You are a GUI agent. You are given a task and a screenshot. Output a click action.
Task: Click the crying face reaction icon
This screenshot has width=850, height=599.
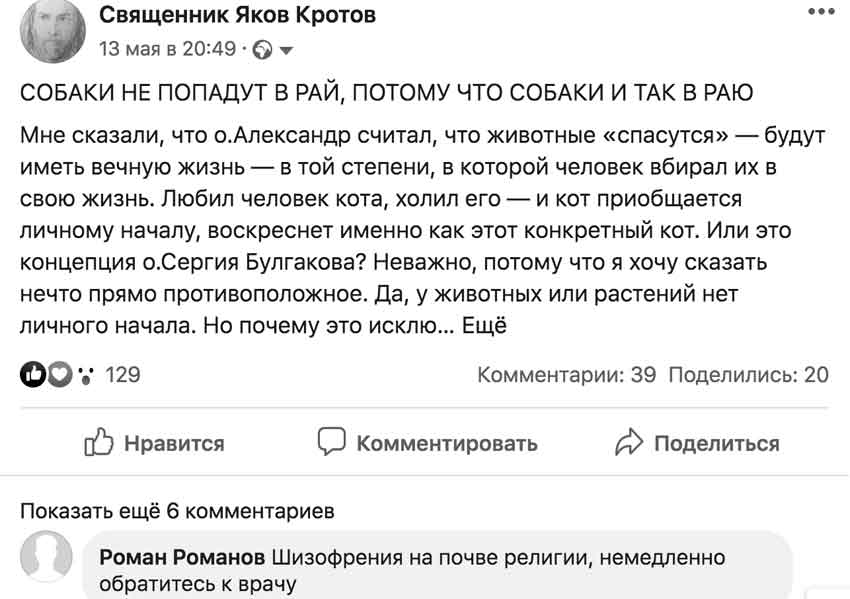tap(85, 375)
